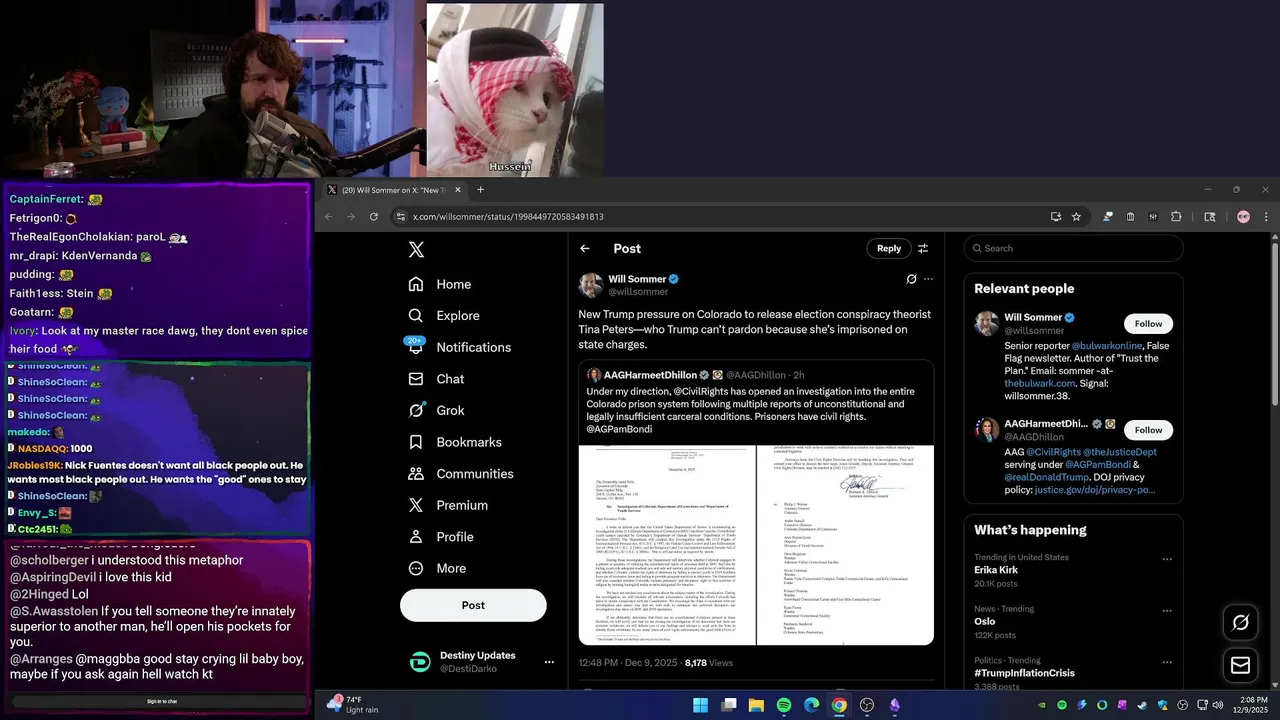
Task: Close the Will Sommer on X tab
Action: coord(458,190)
